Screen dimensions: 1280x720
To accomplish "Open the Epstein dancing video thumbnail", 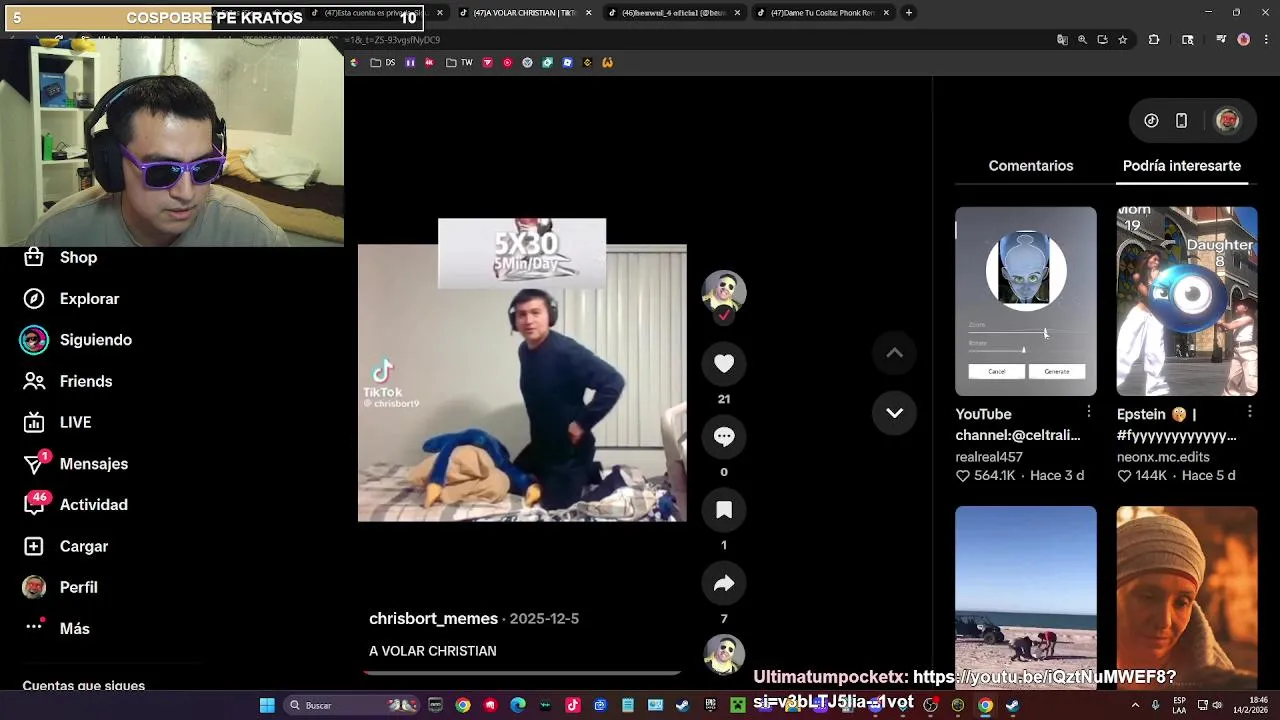I will pos(1186,301).
